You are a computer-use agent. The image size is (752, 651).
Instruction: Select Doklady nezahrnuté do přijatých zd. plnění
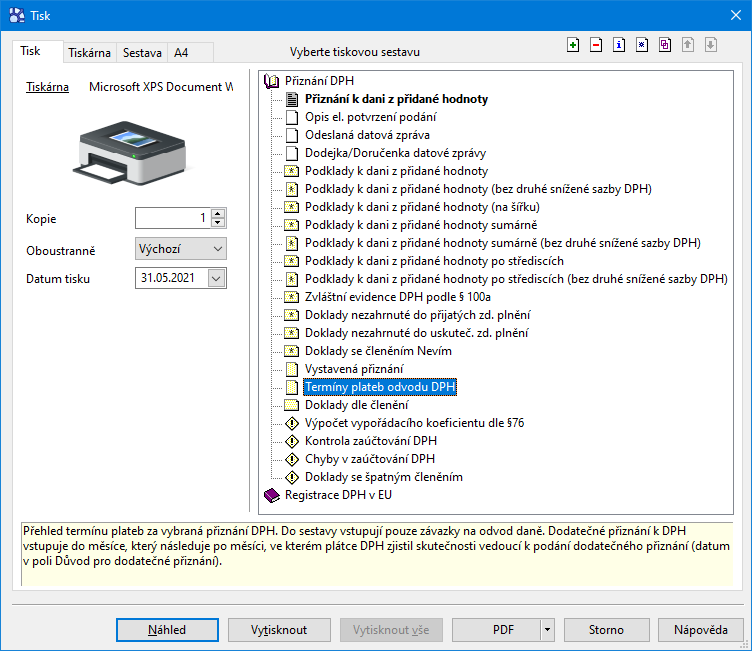(418, 315)
